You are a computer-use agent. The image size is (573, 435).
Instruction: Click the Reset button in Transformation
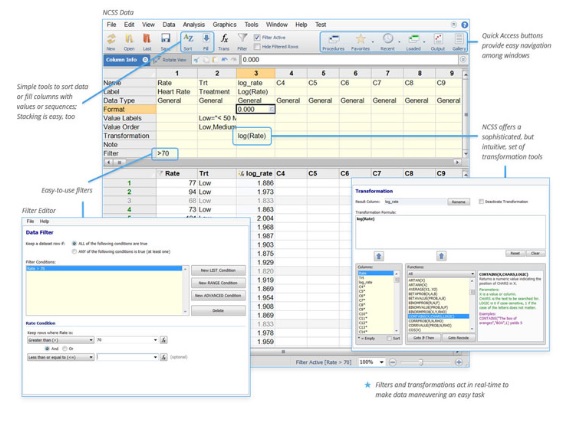pos(515,253)
